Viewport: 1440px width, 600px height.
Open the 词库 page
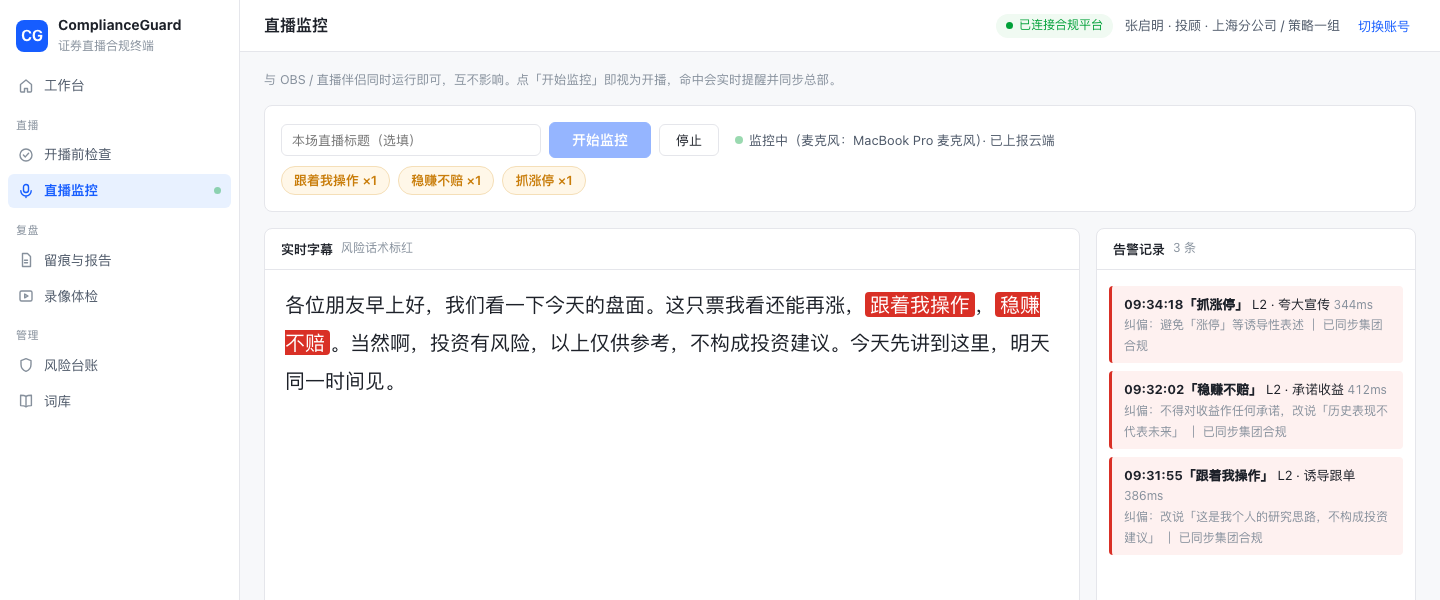click(119, 402)
